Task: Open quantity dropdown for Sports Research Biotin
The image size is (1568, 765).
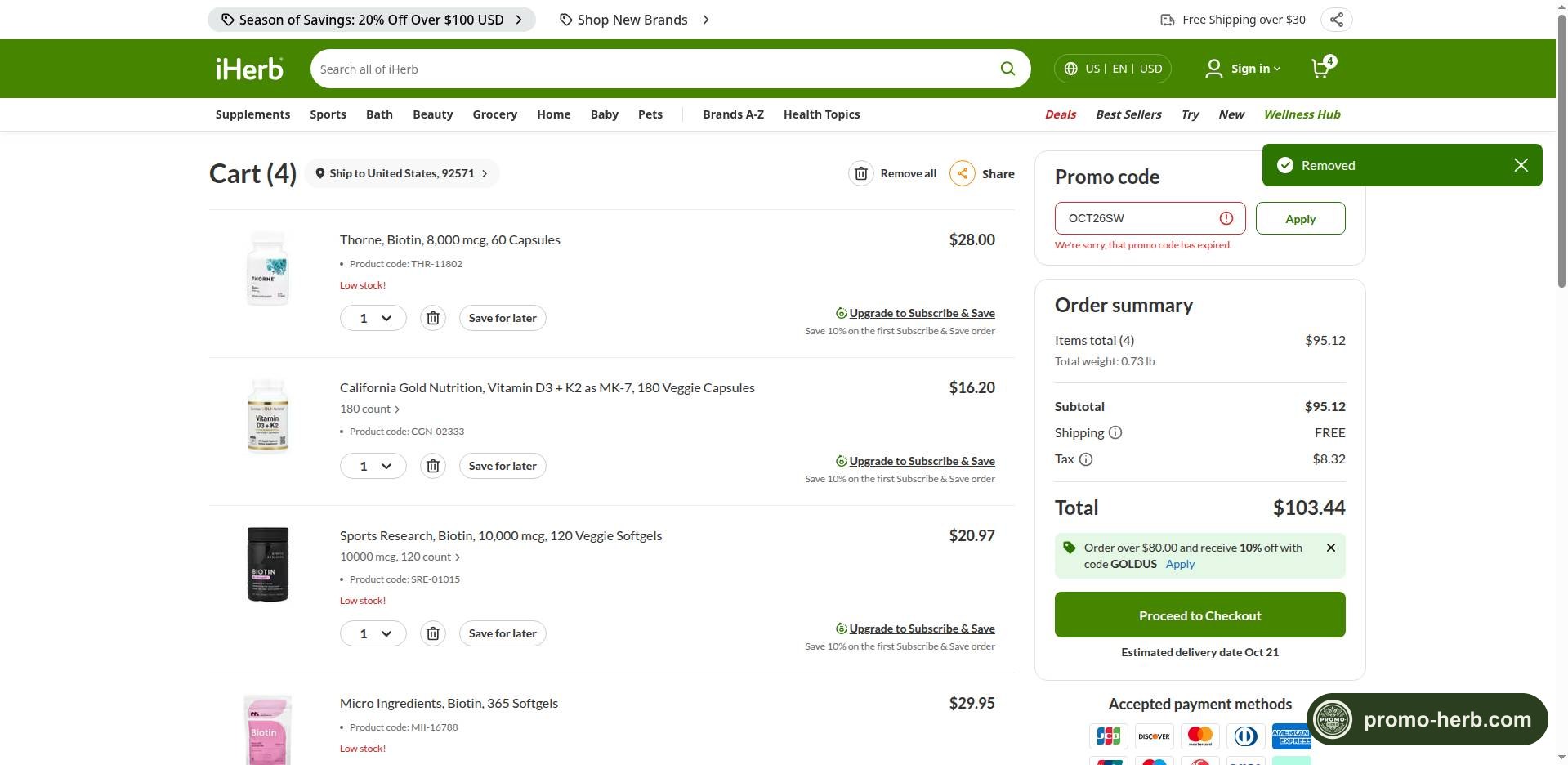Action: click(x=373, y=633)
